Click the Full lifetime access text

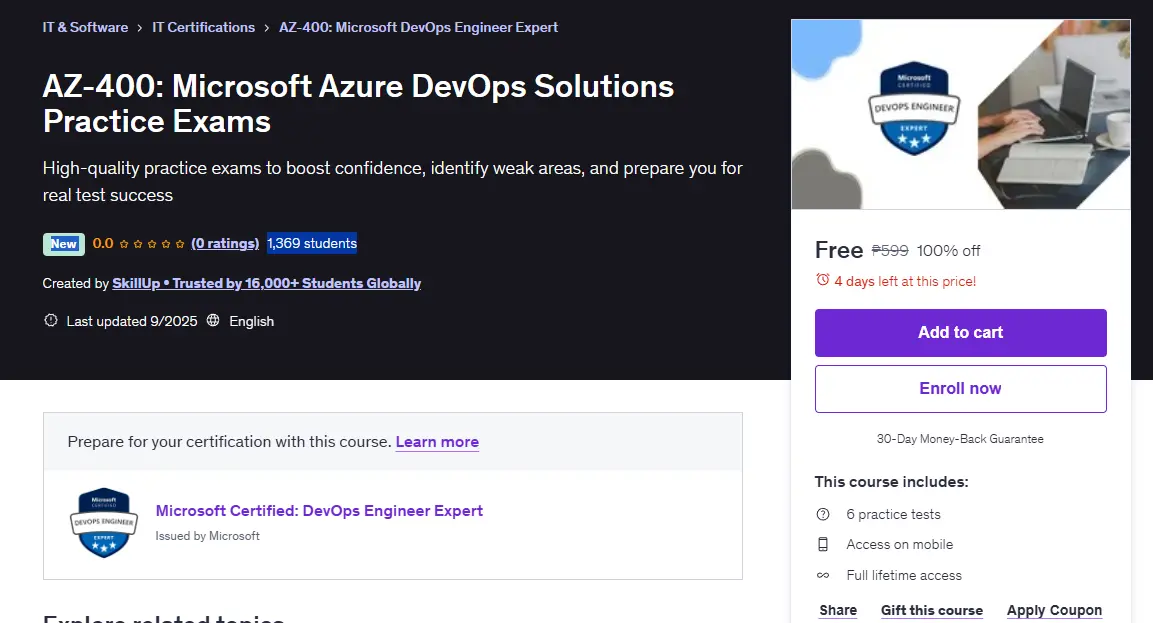(904, 575)
